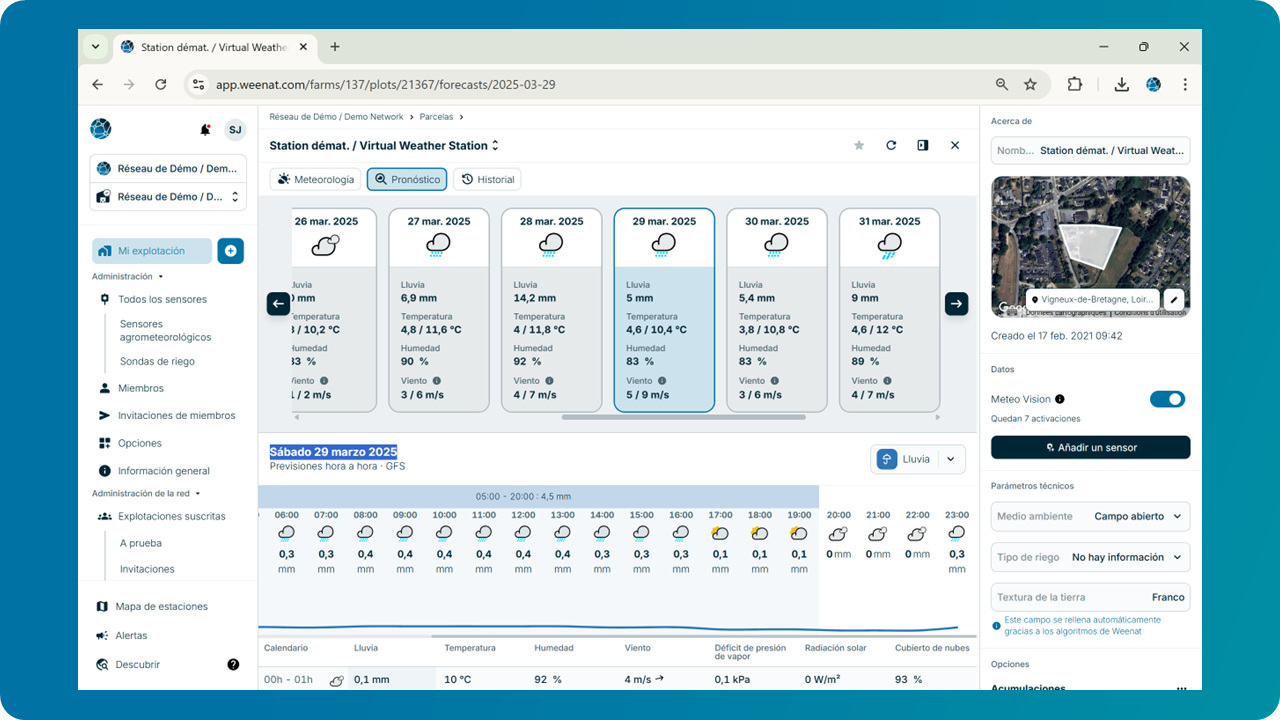This screenshot has height=720, width=1280.
Task: Open station selector chevron next to Virtual Weather Station
Action: point(495,146)
